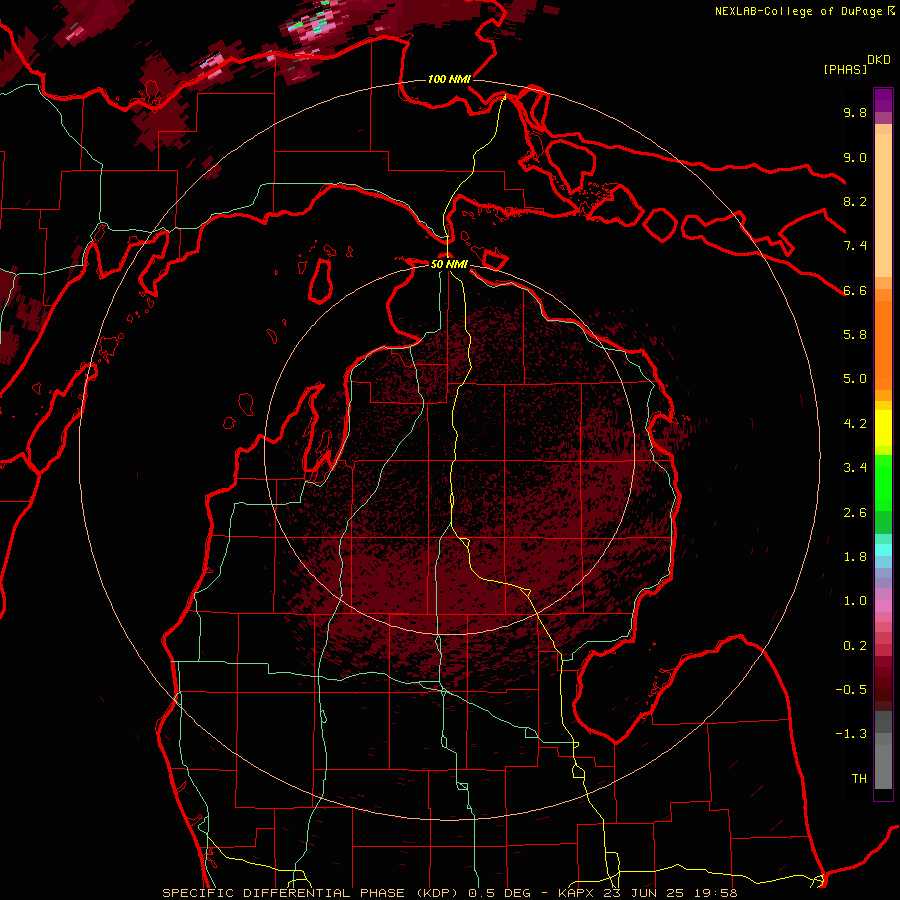Click the 0.2 value on color scale
Image resolution: width=900 pixels, height=900 pixels.
(x=855, y=646)
